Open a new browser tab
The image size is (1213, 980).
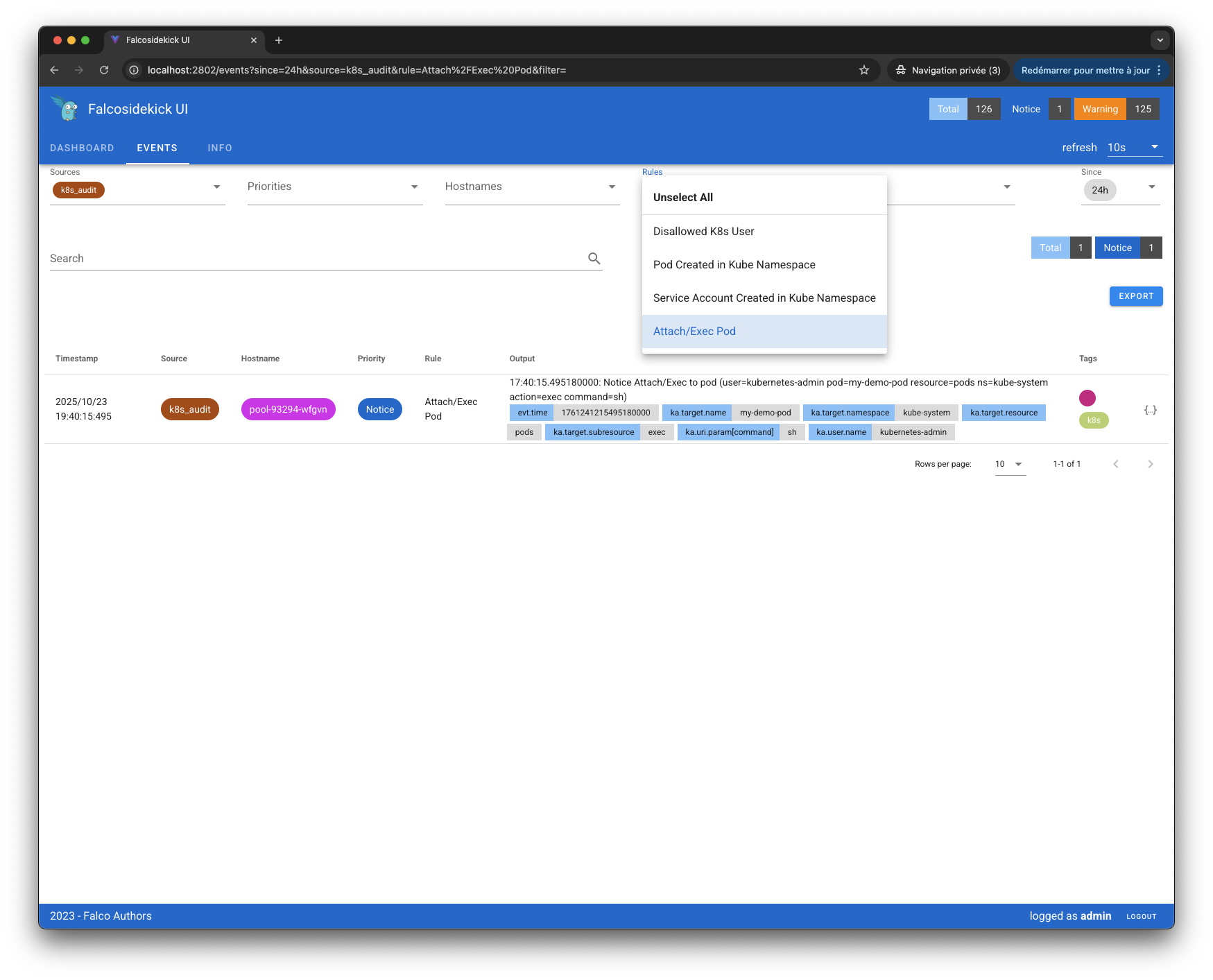(x=279, y=40)
